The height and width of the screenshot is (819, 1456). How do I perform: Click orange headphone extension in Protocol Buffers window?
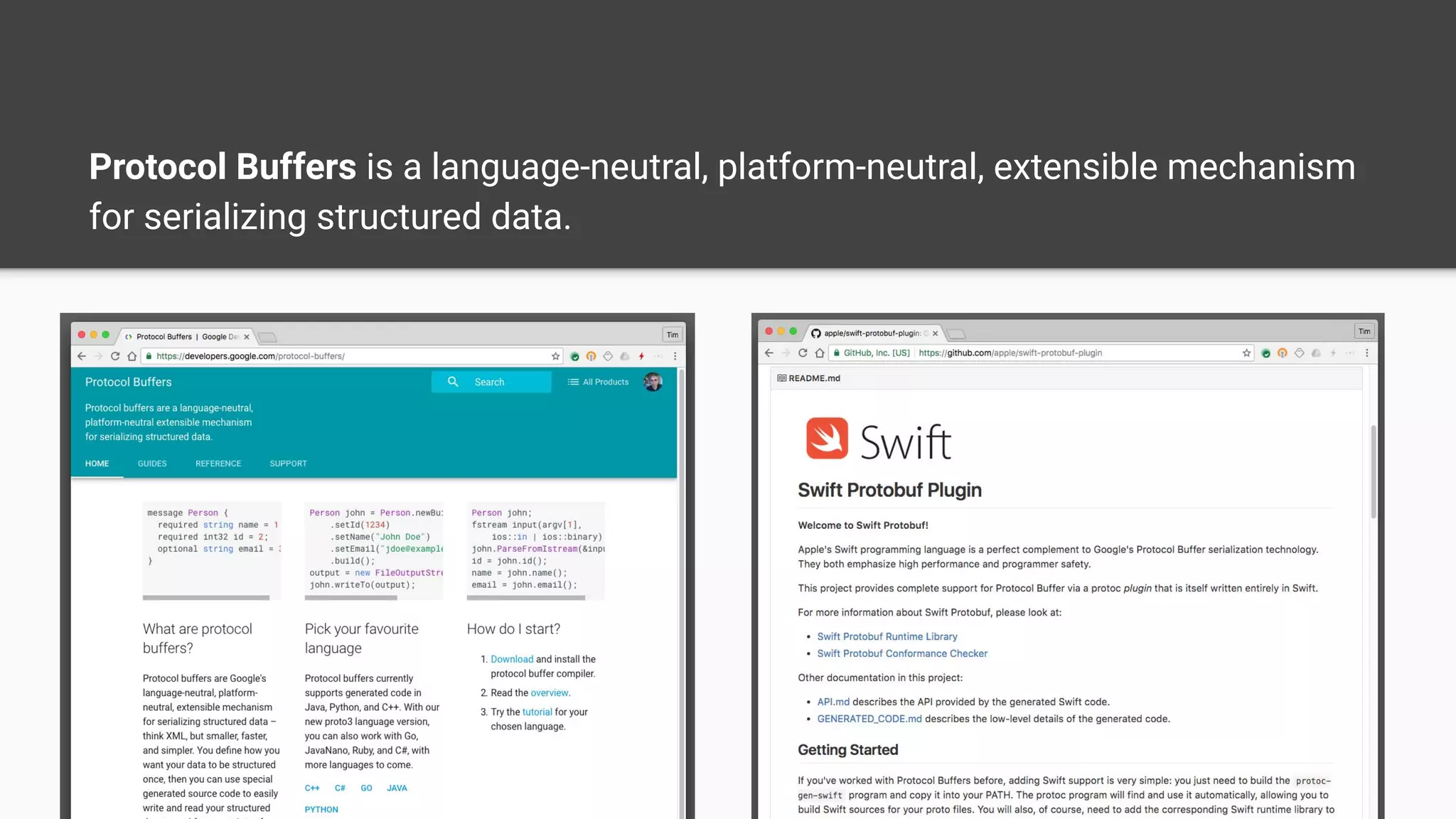point(591,356)
